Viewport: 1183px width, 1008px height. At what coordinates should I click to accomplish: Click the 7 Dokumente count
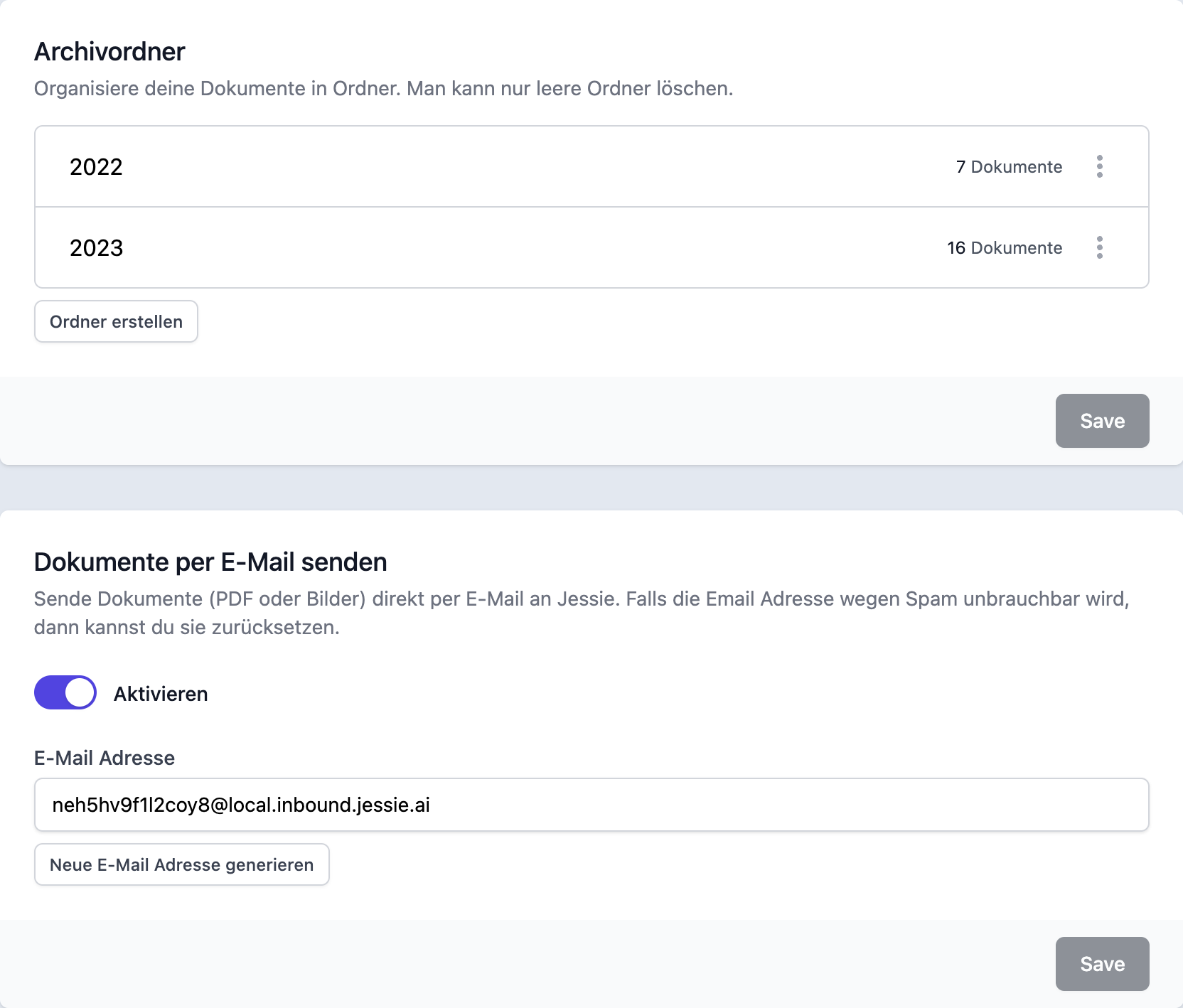click(1009, 167)
